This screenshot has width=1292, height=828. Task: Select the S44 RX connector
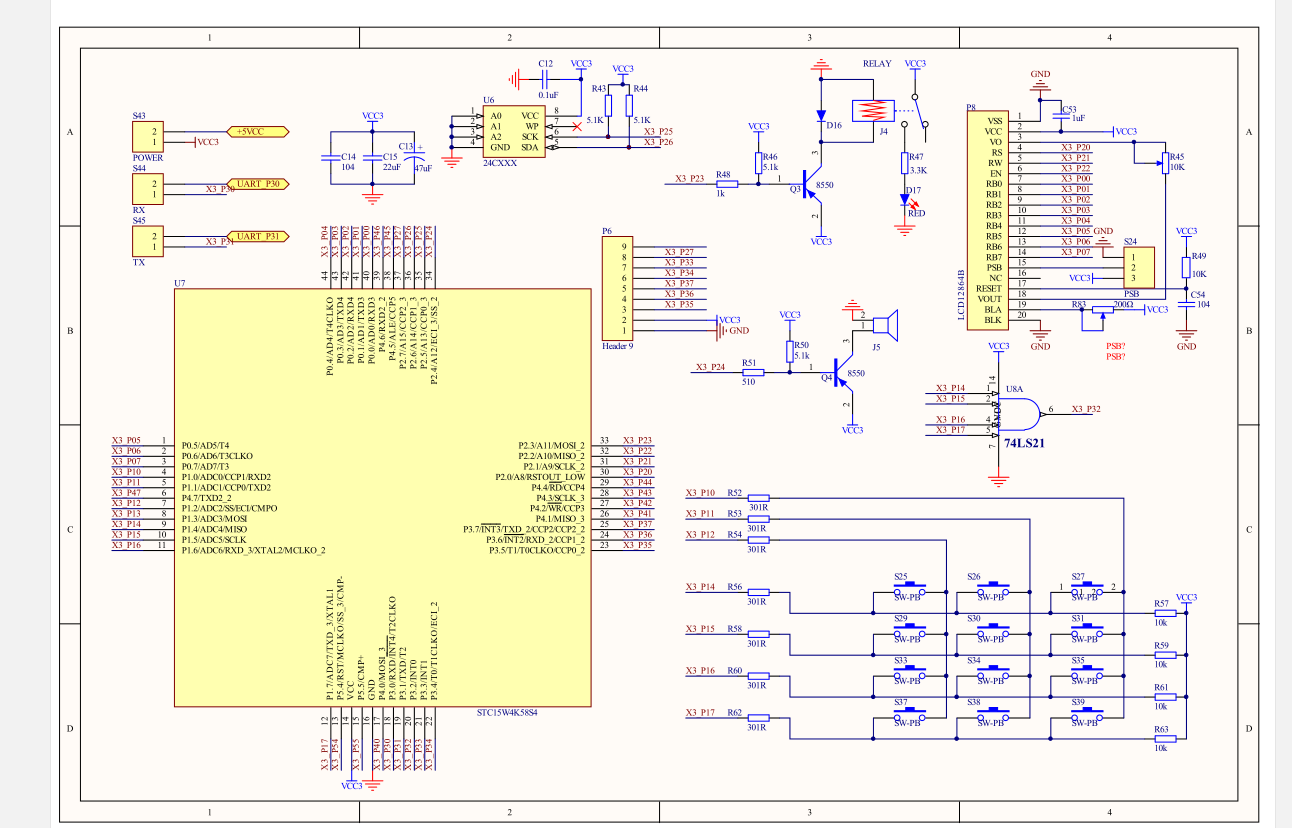(148, 189)
